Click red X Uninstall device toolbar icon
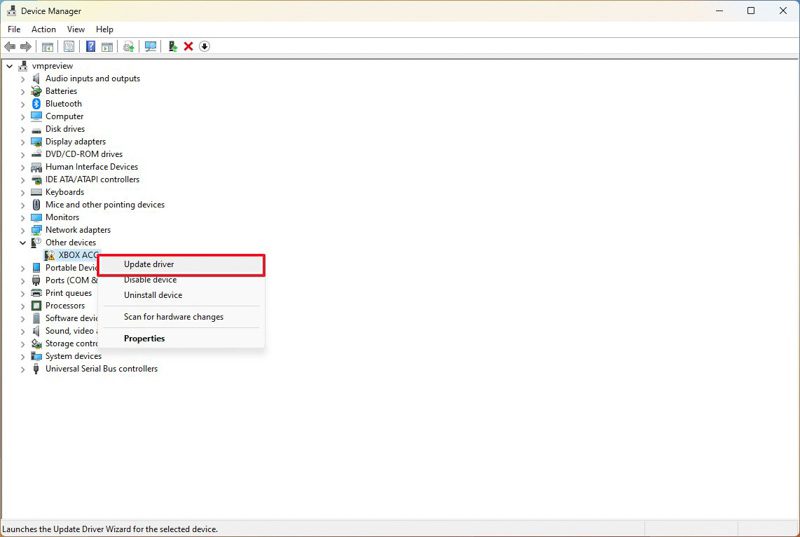The height and width of the screenshot is (537, 800). pyautogui.click(x=188, y=47)
